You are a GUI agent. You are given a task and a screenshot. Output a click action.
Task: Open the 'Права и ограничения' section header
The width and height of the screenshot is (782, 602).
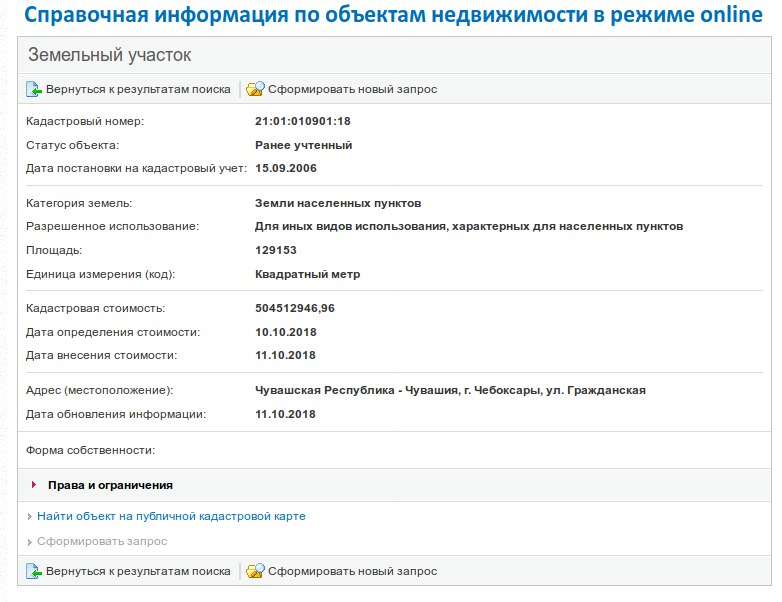pos(110,485)
